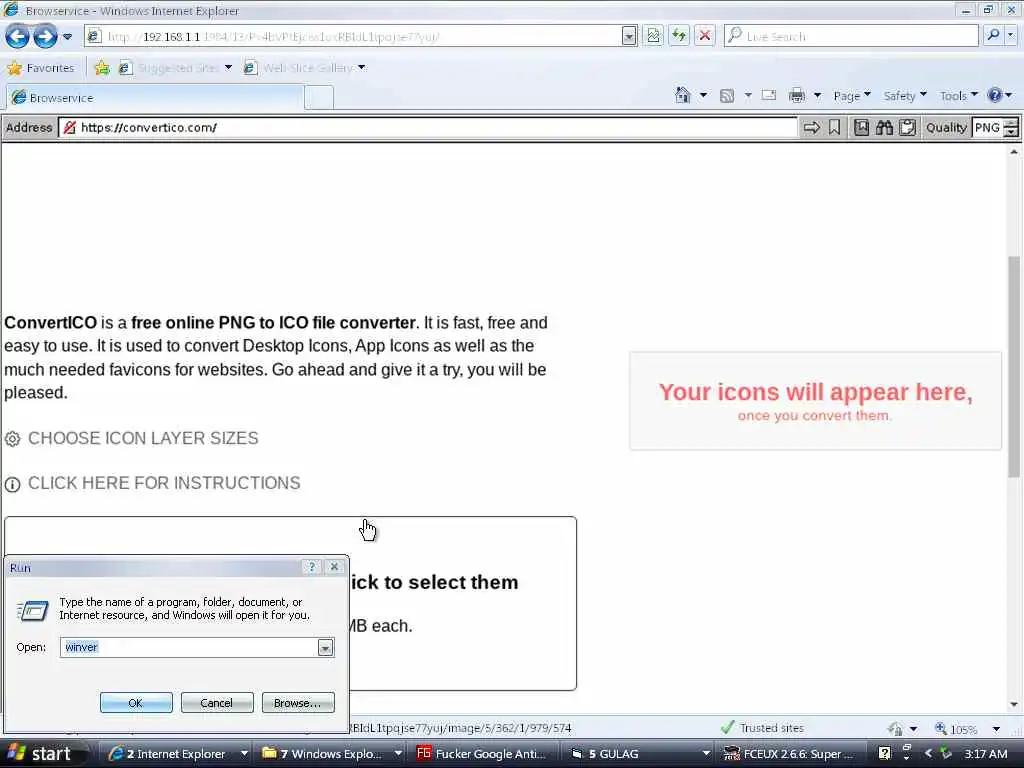
Task: Open Web Slice Gallery favorites link
Action: pyautogui.click(x=305, y=68)
